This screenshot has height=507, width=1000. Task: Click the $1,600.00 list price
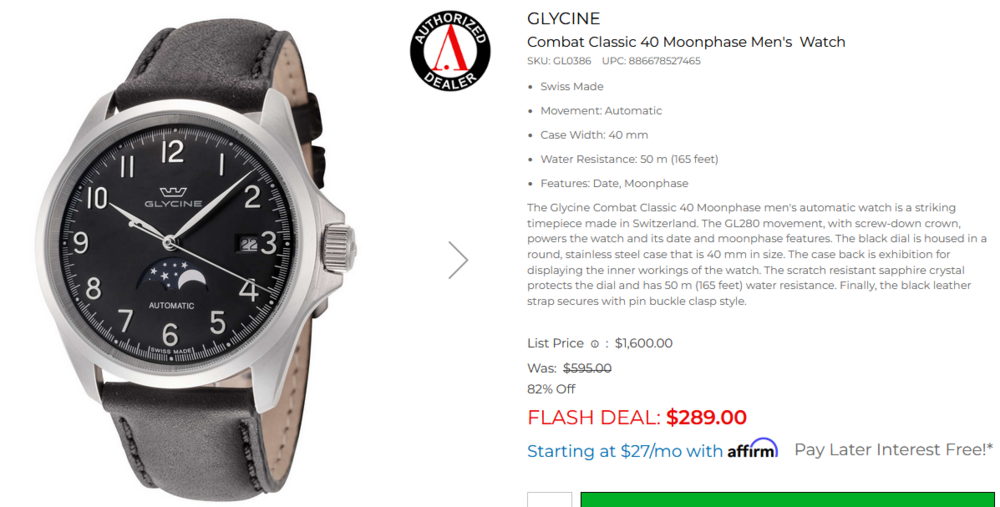(x=643, y=344)
